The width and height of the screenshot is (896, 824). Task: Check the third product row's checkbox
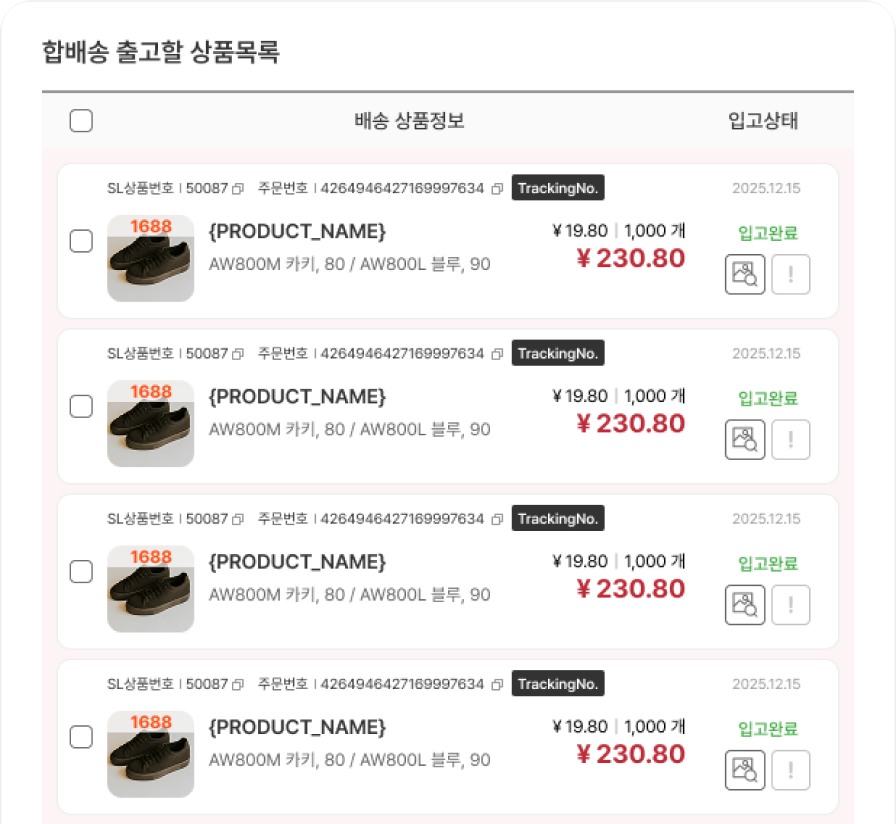[81, 571]
